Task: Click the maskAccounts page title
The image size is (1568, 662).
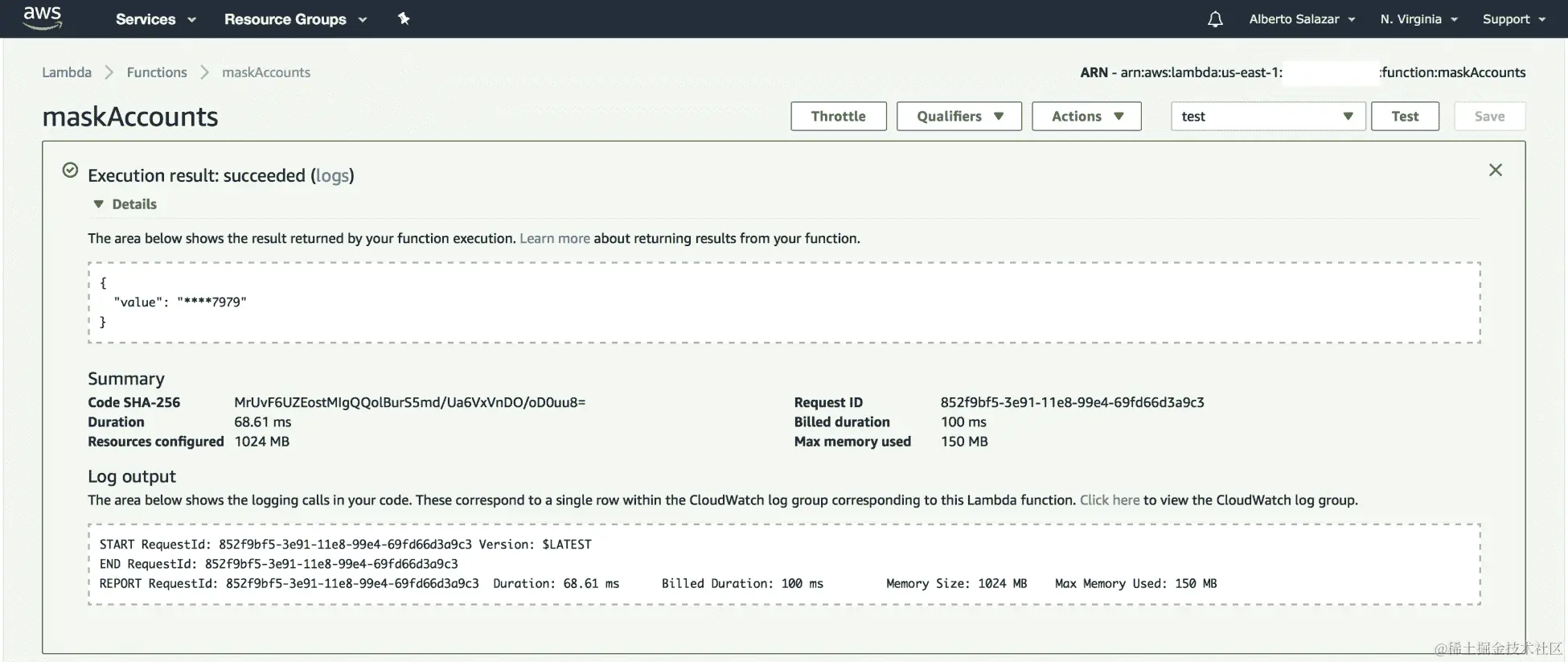Action: pos(130,117)
